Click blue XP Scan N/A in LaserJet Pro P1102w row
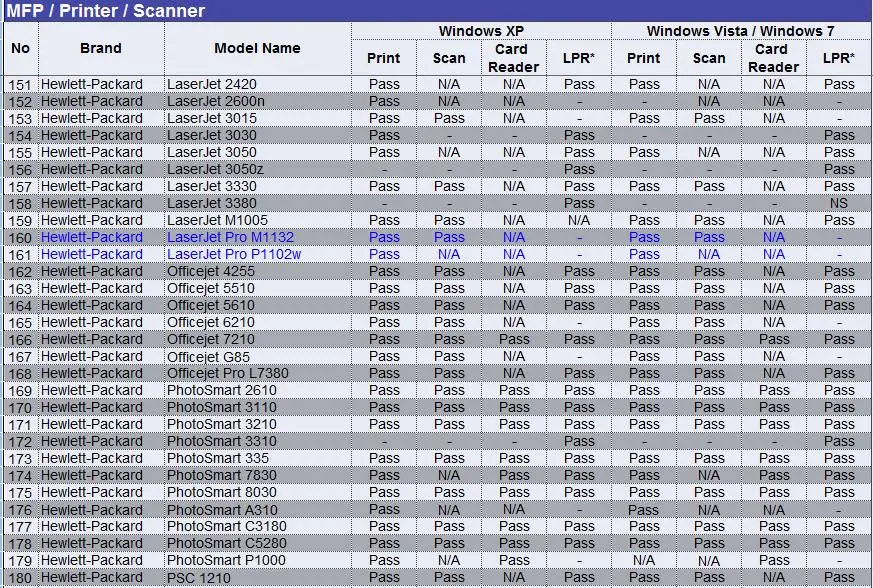This screenshot has width=873, height=588. point(449,254)
